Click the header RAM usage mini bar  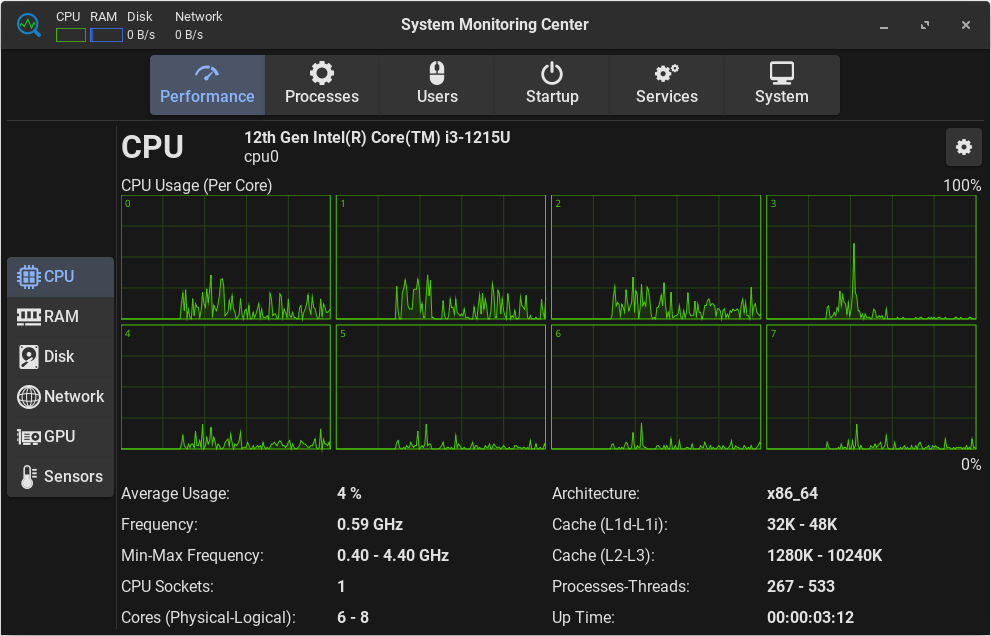pyautogui.click(x=106, y=35)
